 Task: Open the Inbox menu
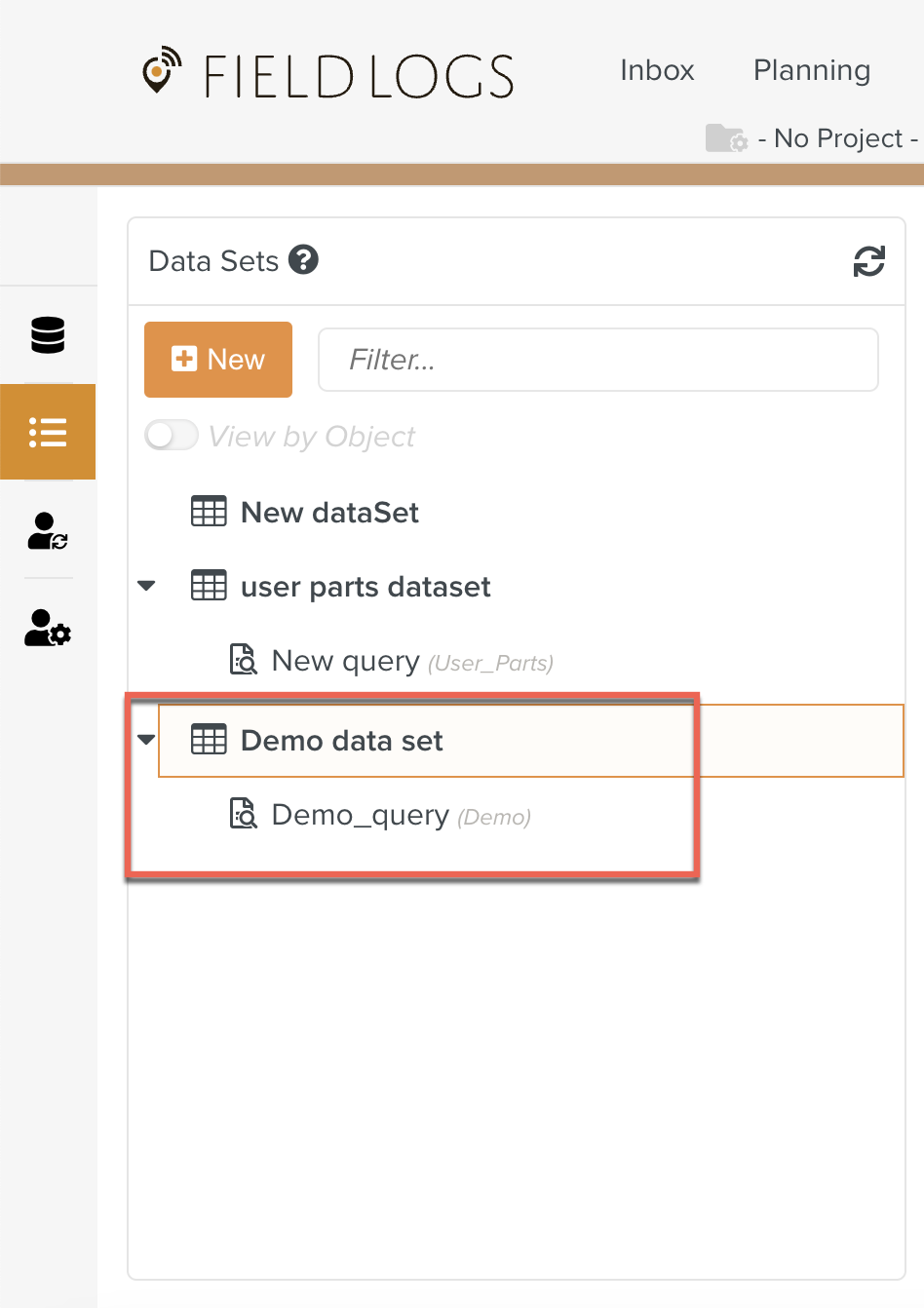click(657, 70)
